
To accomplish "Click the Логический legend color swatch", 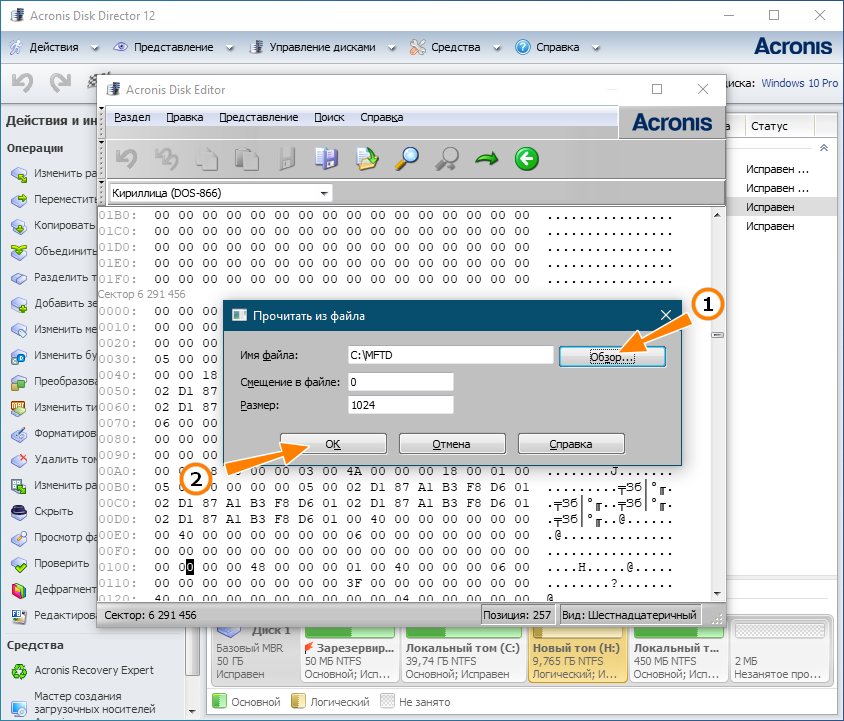I will pos(298,702).
